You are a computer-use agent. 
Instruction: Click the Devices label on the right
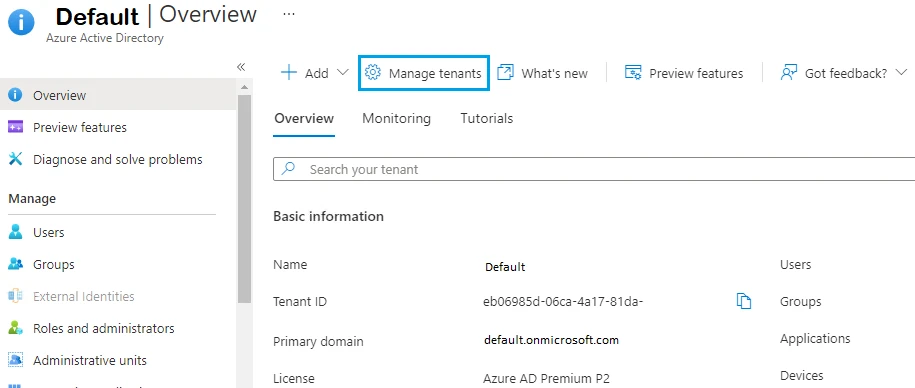(x=802, y=375)
